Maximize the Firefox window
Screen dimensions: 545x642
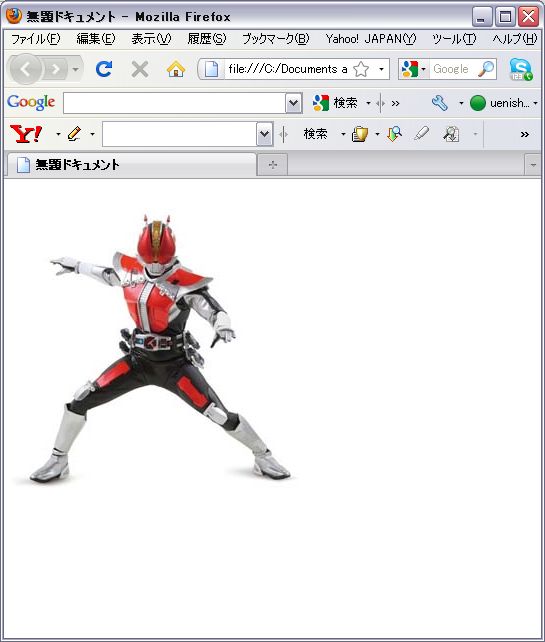pyautogui.click(x=505, y=17)
